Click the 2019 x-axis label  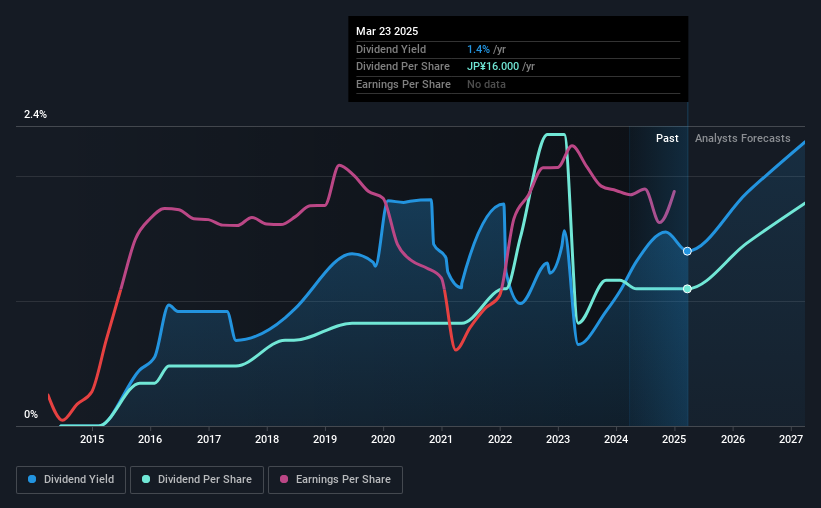click(325, 439)
